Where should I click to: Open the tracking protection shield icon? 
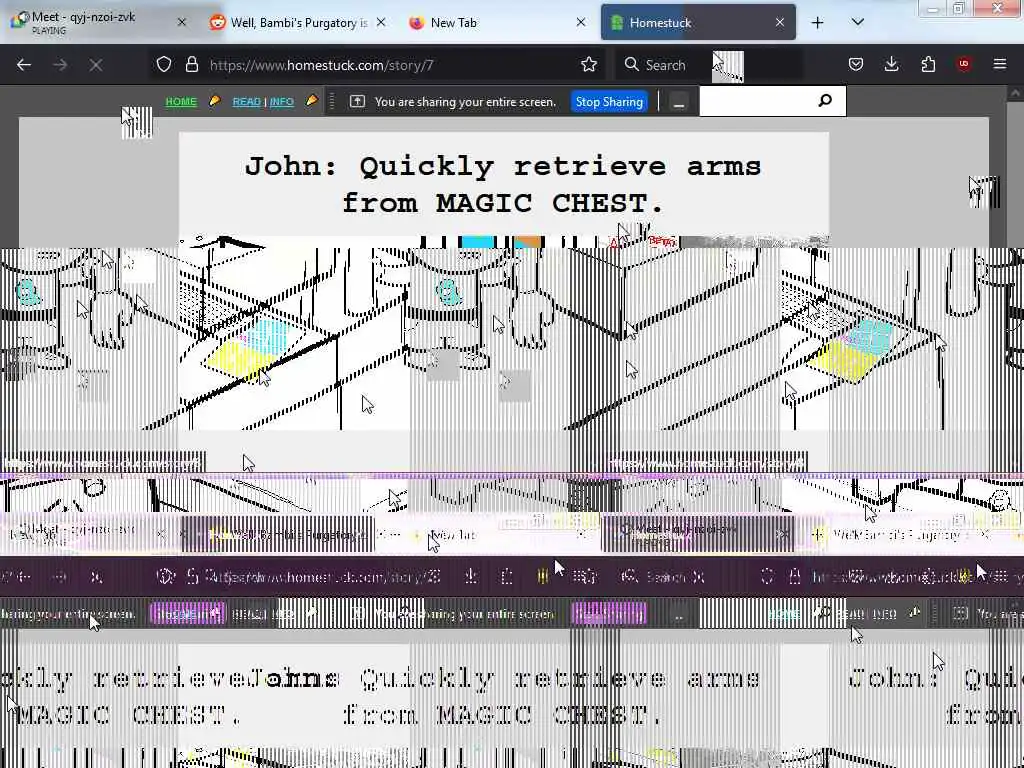[163, 64]
